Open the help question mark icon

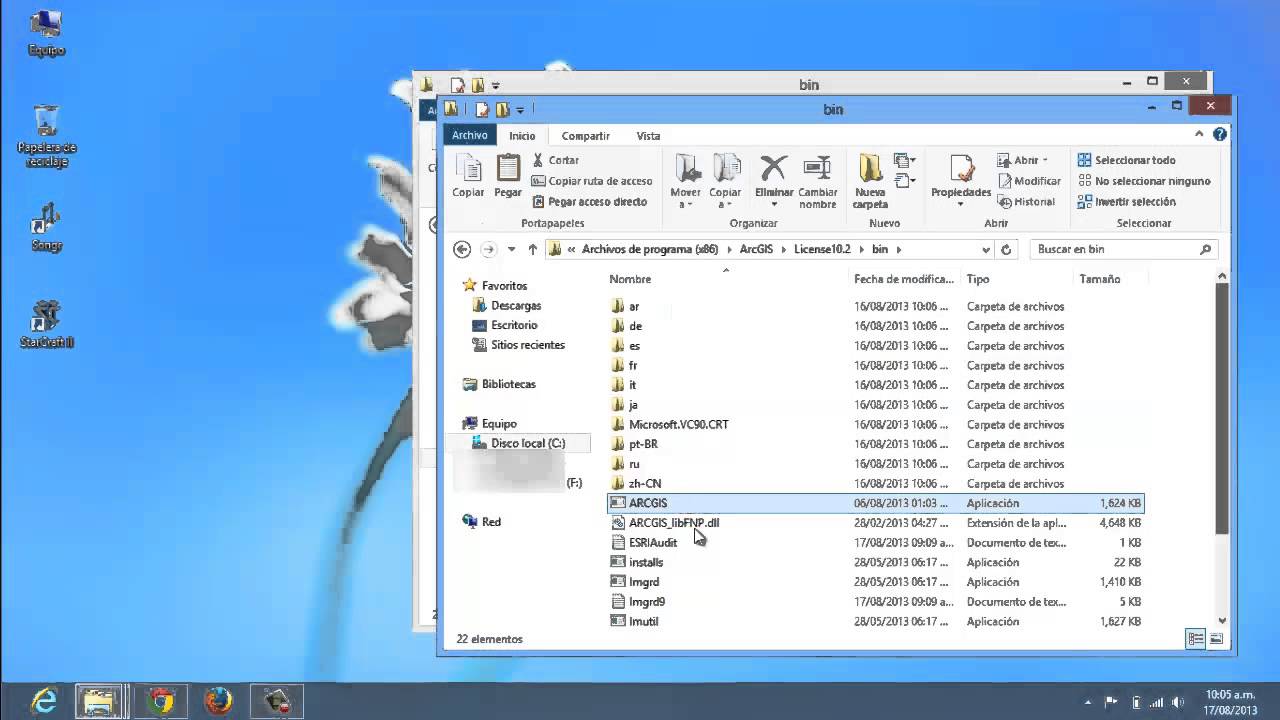[x=1219, y=134]
